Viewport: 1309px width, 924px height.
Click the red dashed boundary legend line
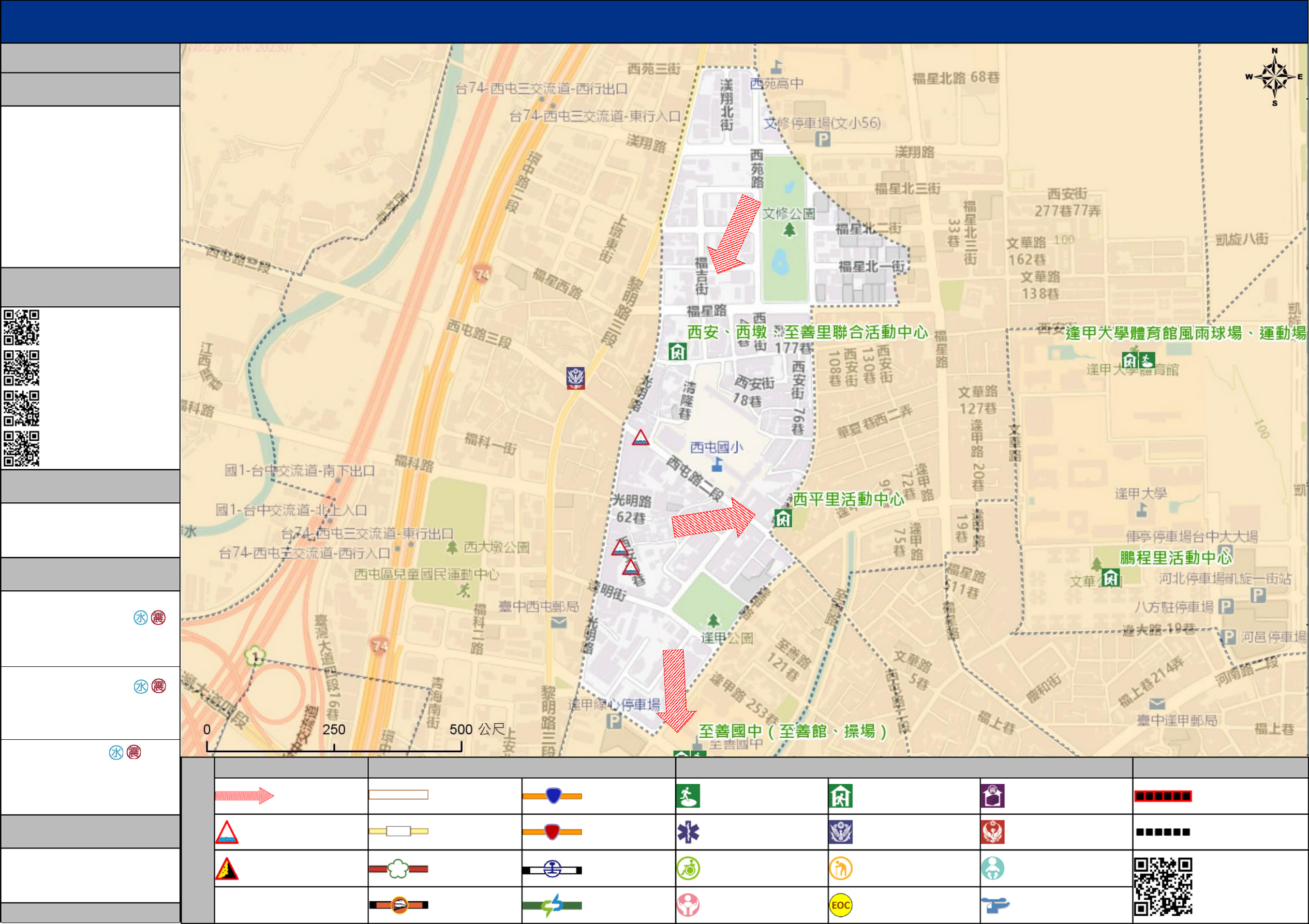pyautogui.click(x=1163, y=796)
